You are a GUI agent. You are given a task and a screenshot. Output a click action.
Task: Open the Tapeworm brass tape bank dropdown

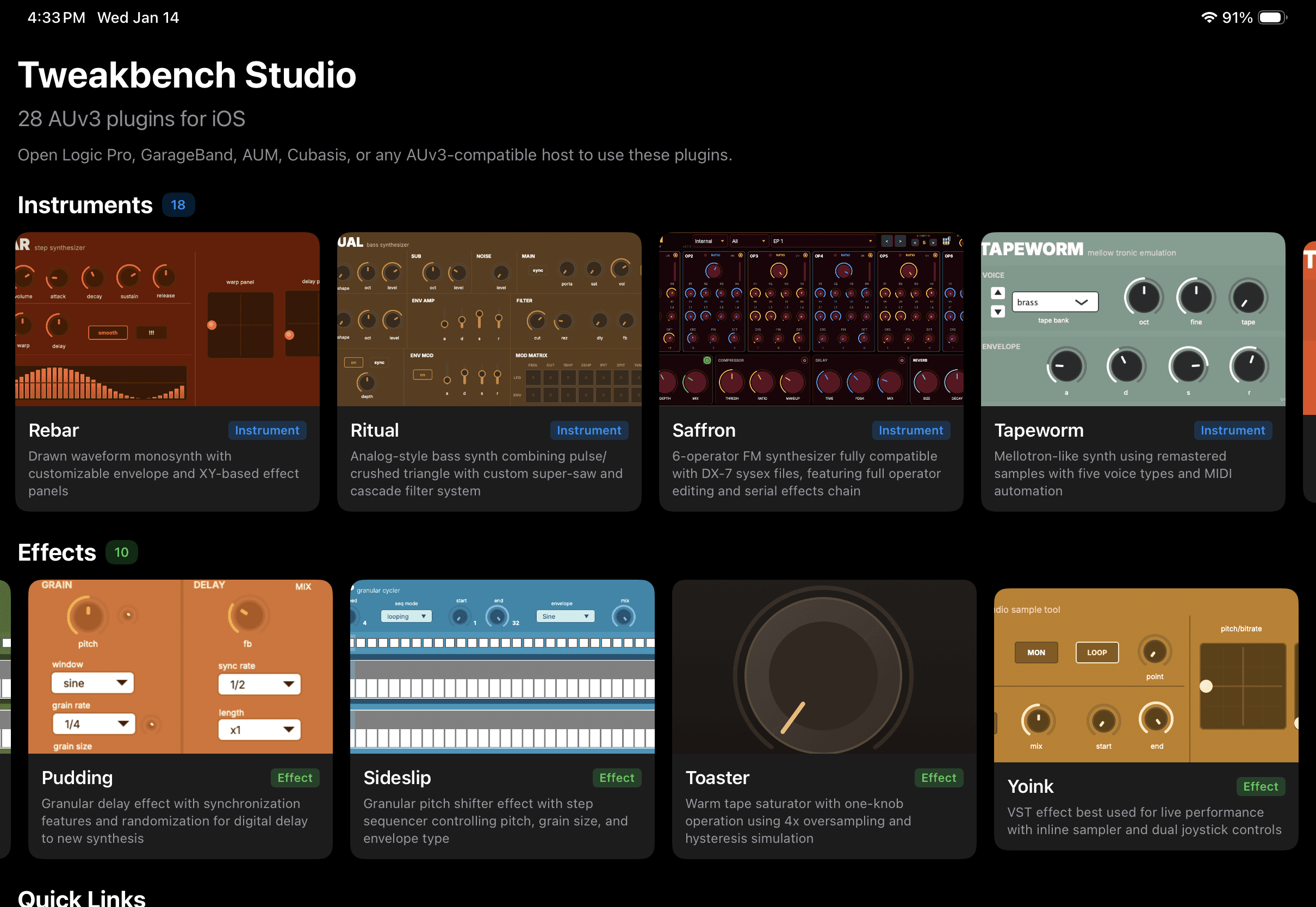point(1054,302)
